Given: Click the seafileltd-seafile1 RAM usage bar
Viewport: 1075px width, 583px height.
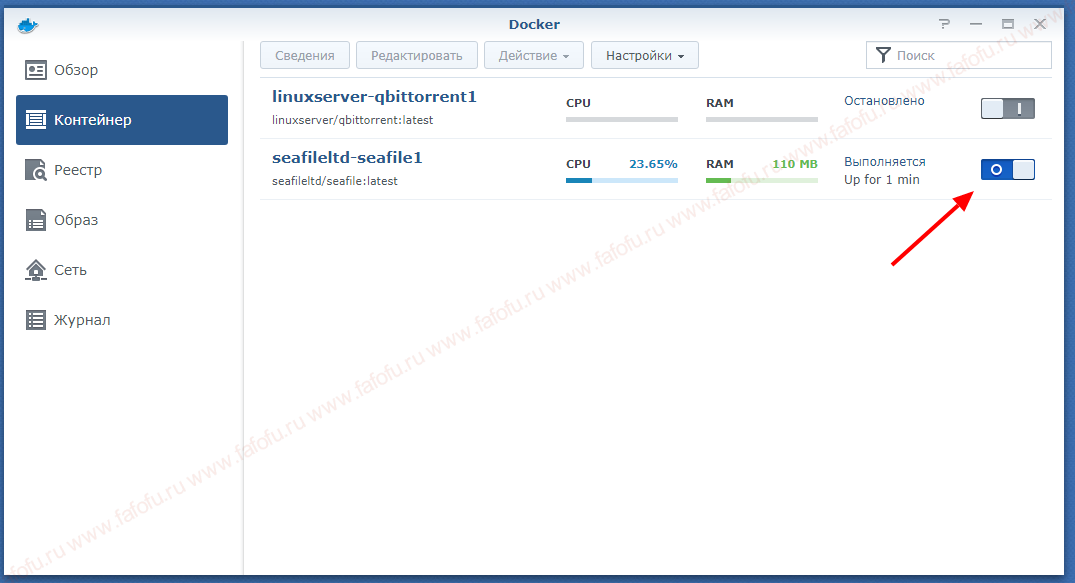Looking at the screenshot, I should click(x=762, y=180).
